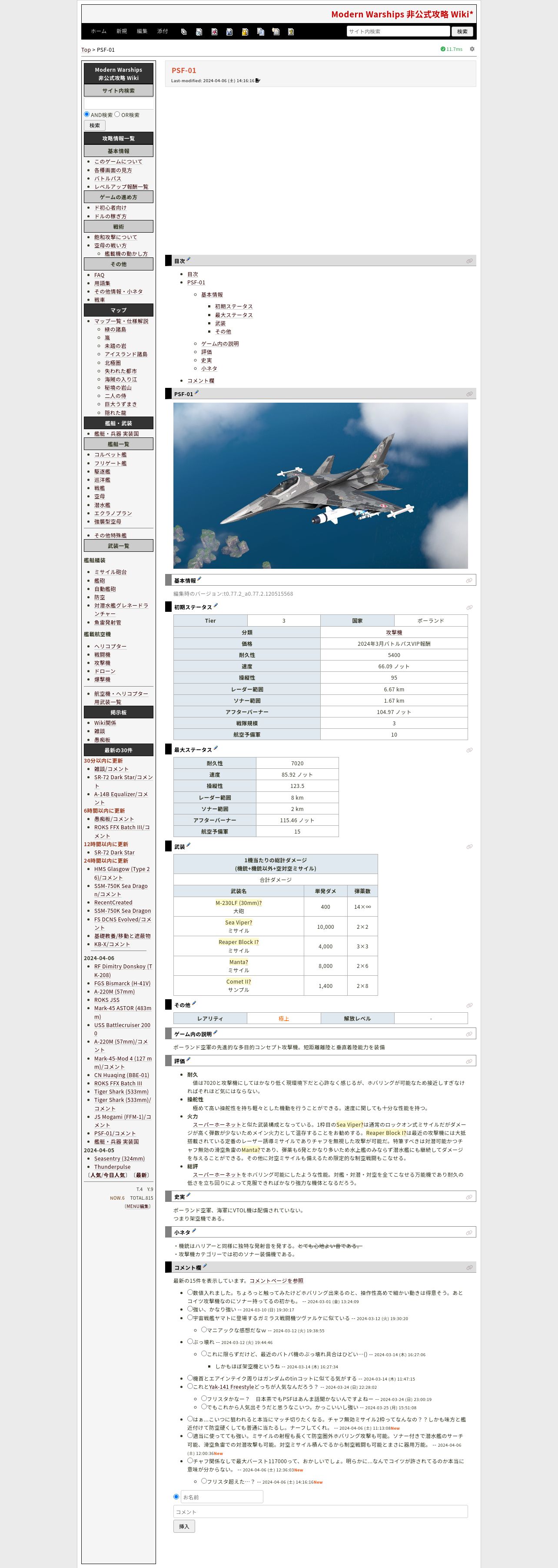Focus the コメント text input field
The height and width of the screenshot is (1568, 558).
pos(321,1511)
